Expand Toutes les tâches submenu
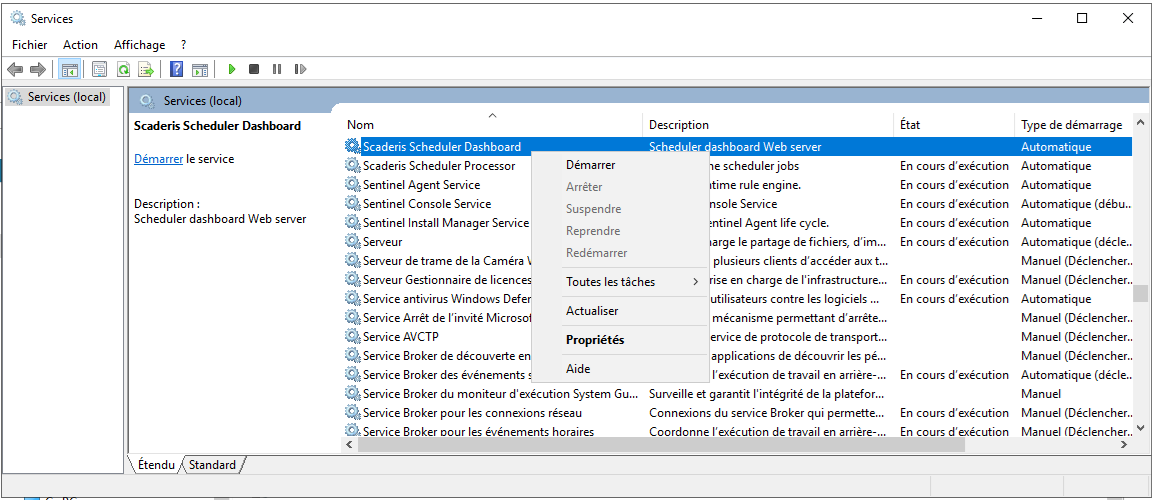This screenshot has height=500, width=1152. click(620, 281)
